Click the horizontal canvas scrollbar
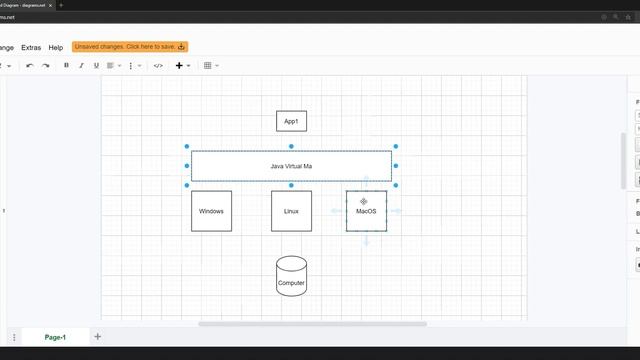The width and height of the screenshot is (640, 360). click(313, 324)
